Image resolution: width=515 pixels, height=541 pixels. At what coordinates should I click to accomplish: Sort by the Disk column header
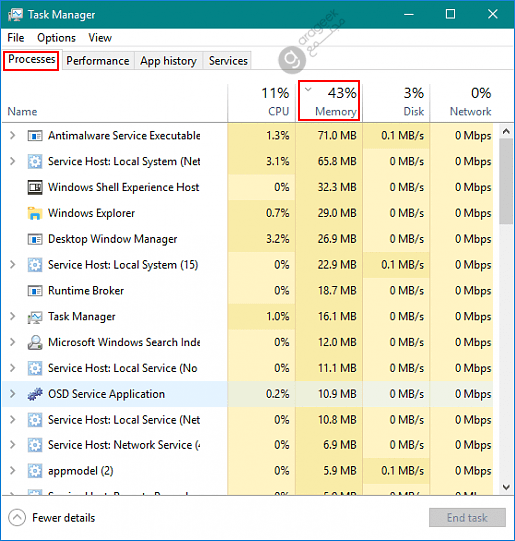396,102
